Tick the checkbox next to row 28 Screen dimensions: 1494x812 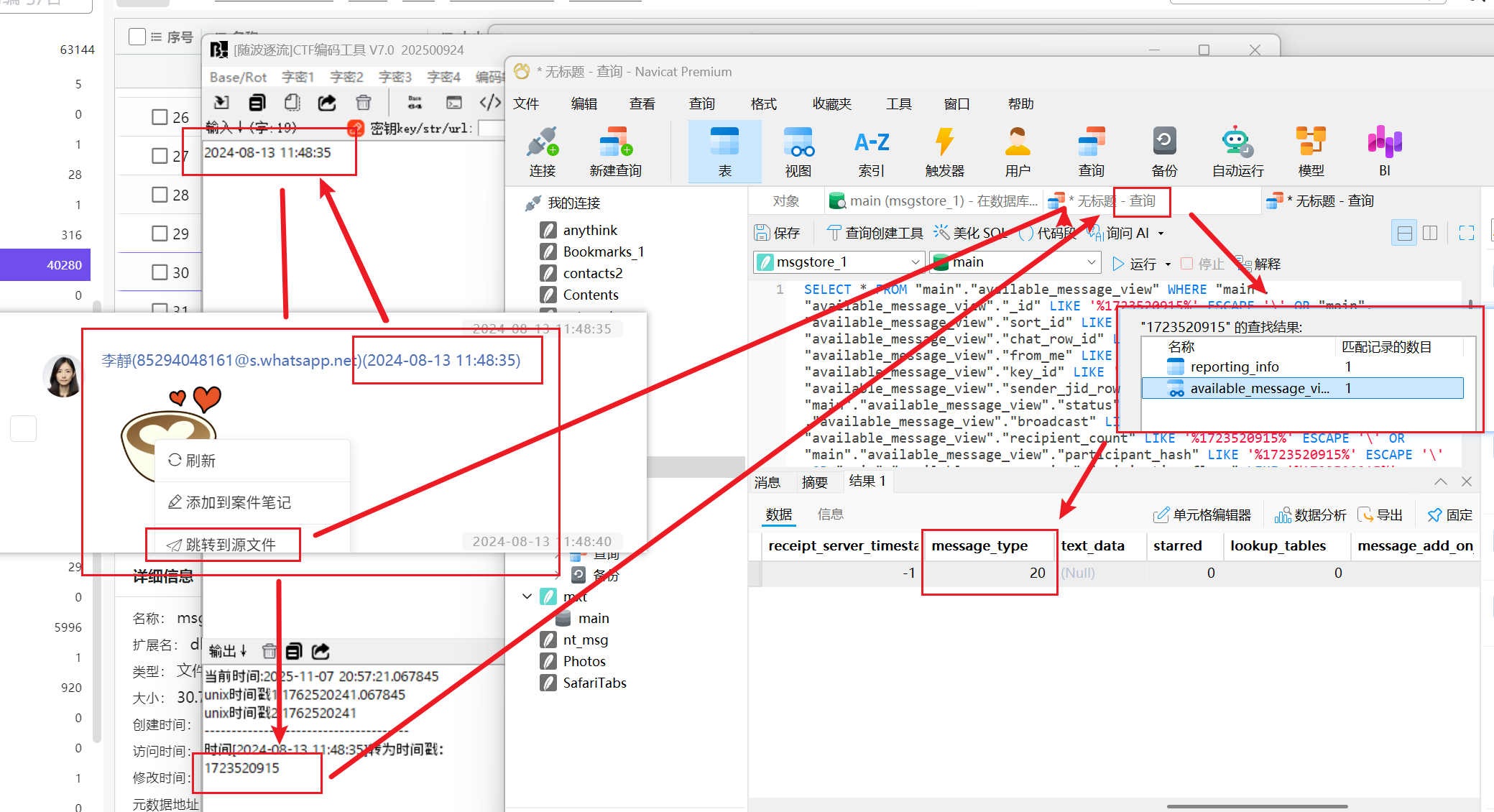[160, 195]
